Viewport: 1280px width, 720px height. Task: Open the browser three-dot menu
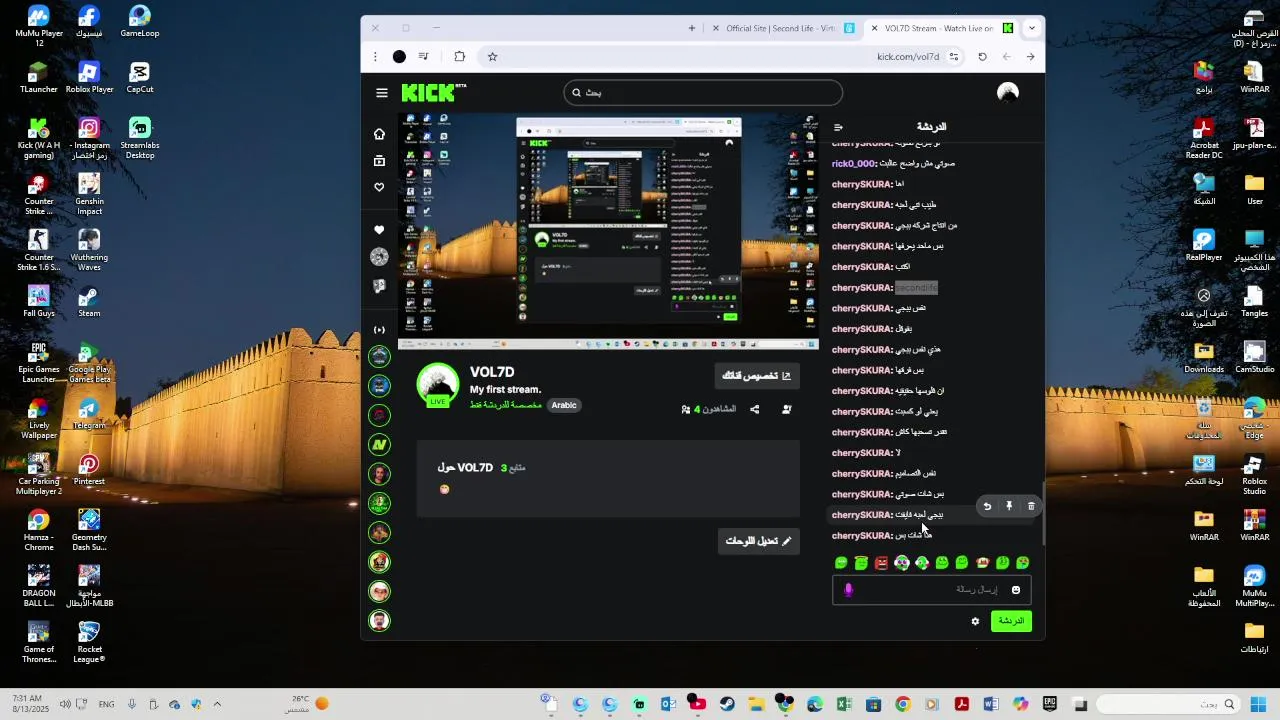[375, 57]
